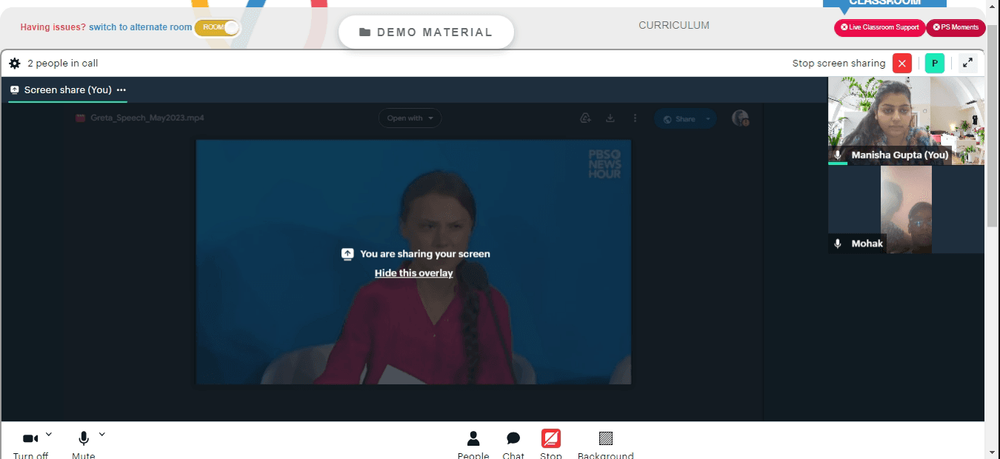
Task: Toggle the ROOM alternate room switch
Action: (x=217, y=27)
